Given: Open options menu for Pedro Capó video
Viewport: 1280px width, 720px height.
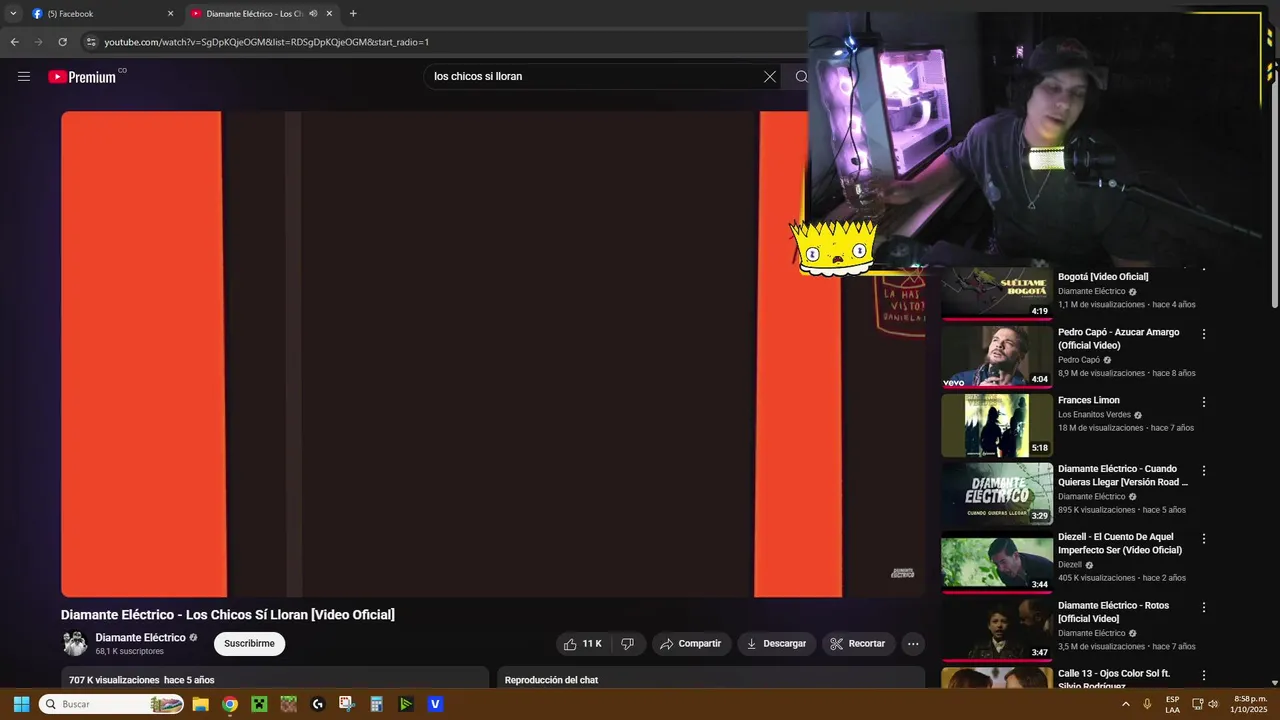Looking at the screenshot, I should click(x=1204, y=334).
